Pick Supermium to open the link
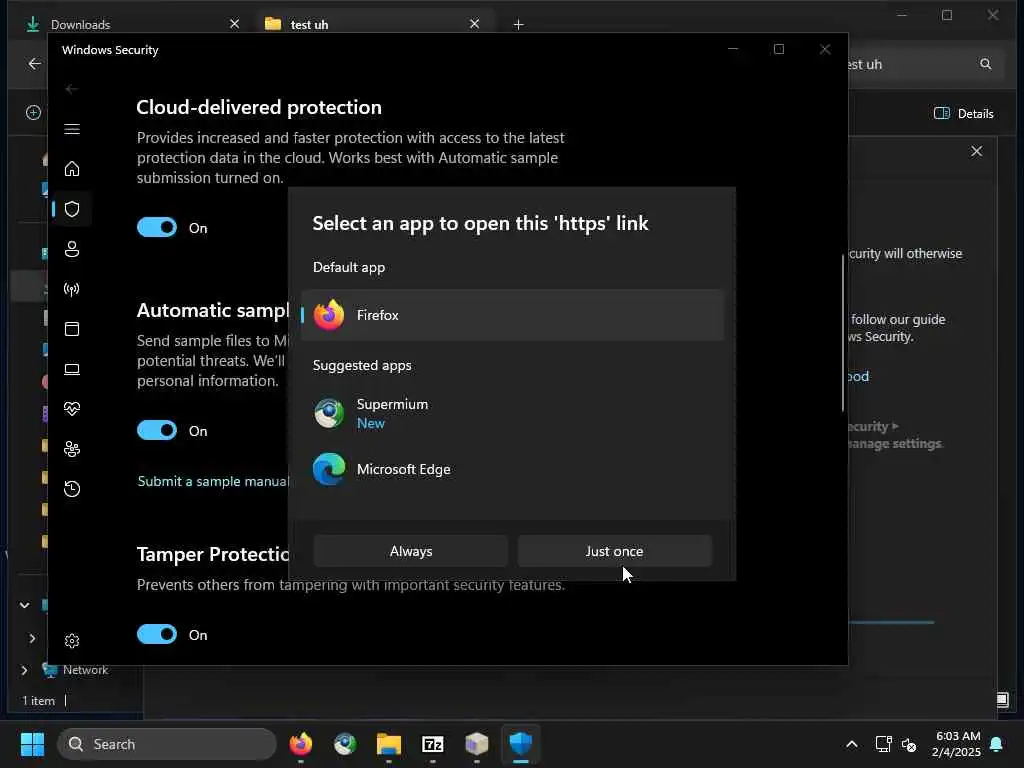The height and width of the screenshot is (768, 1024). click(513, 413)
